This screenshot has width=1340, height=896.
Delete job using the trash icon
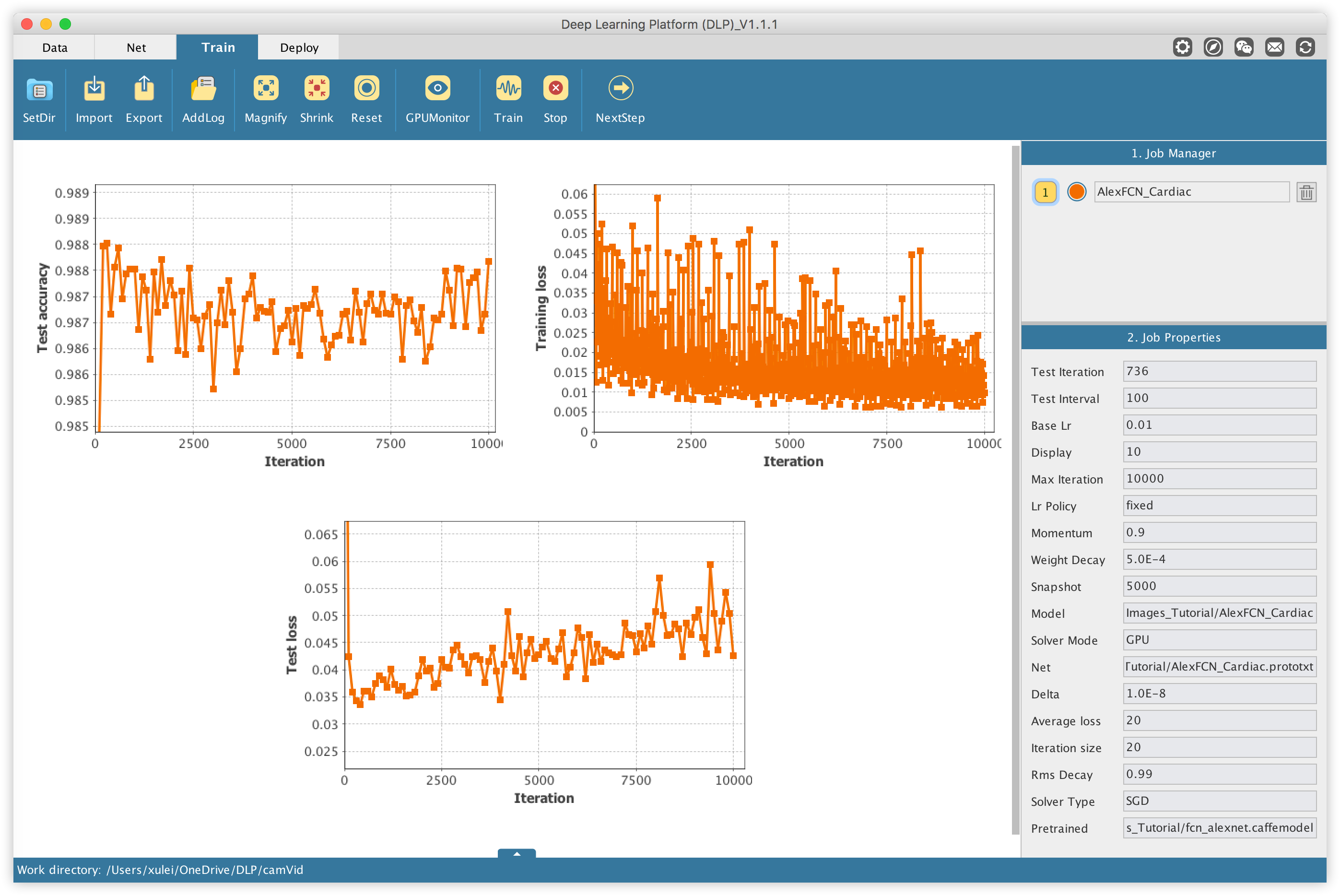click(1306, 192)
